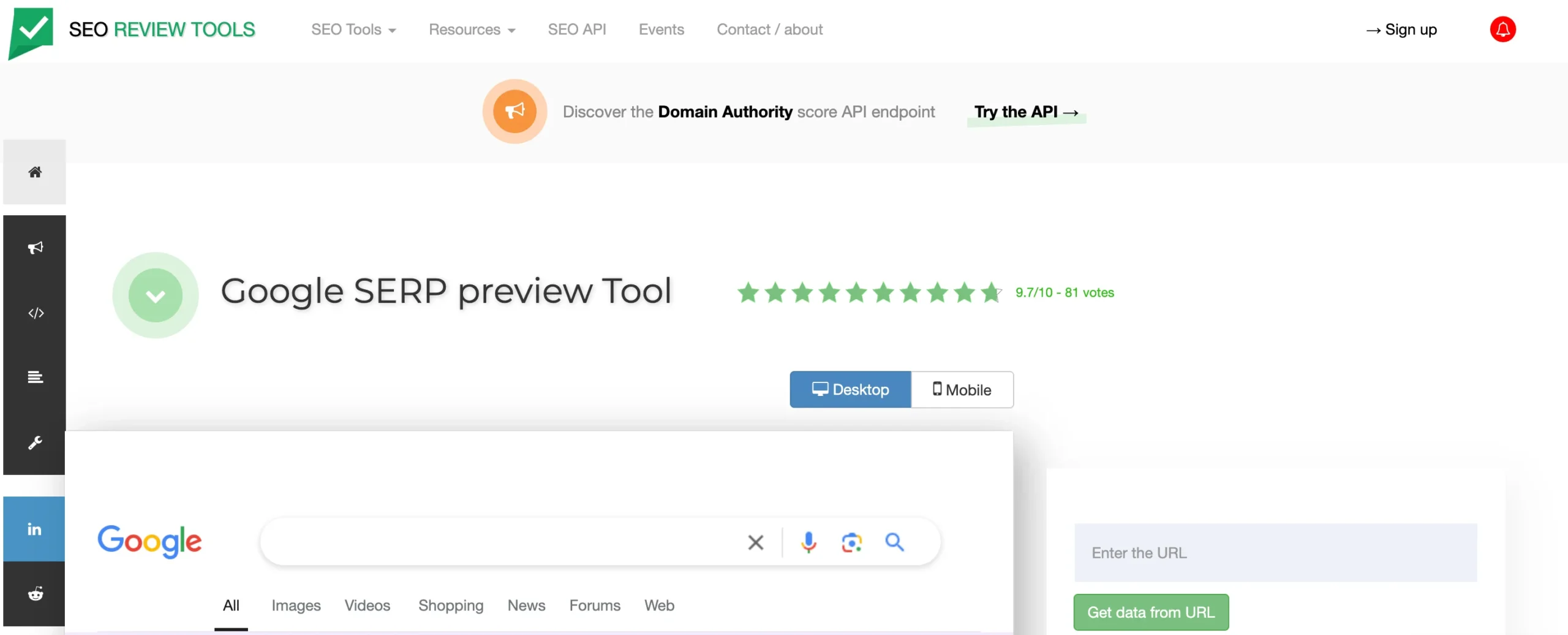Rate the tool with the first star

[748, 292]
